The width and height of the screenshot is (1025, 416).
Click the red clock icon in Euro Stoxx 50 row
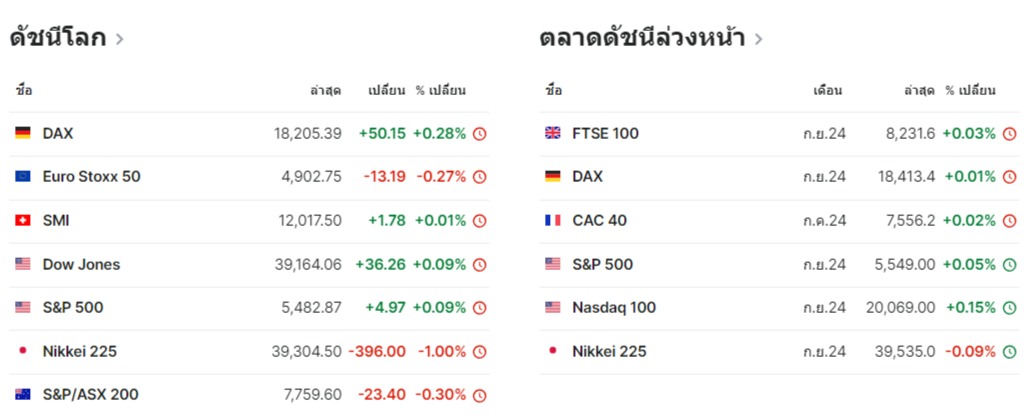(x=480, y=177)
